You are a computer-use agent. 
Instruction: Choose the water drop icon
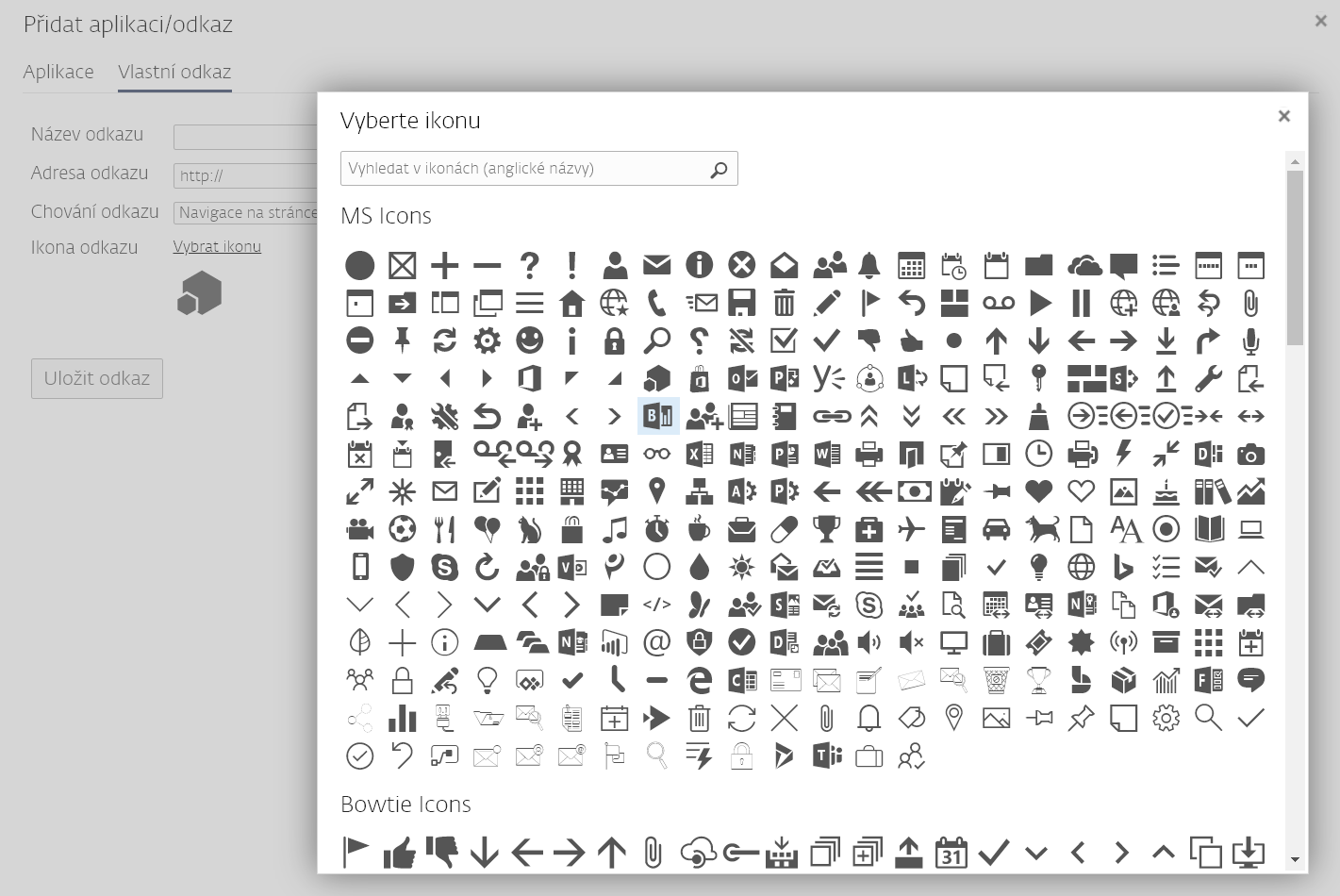699,567
